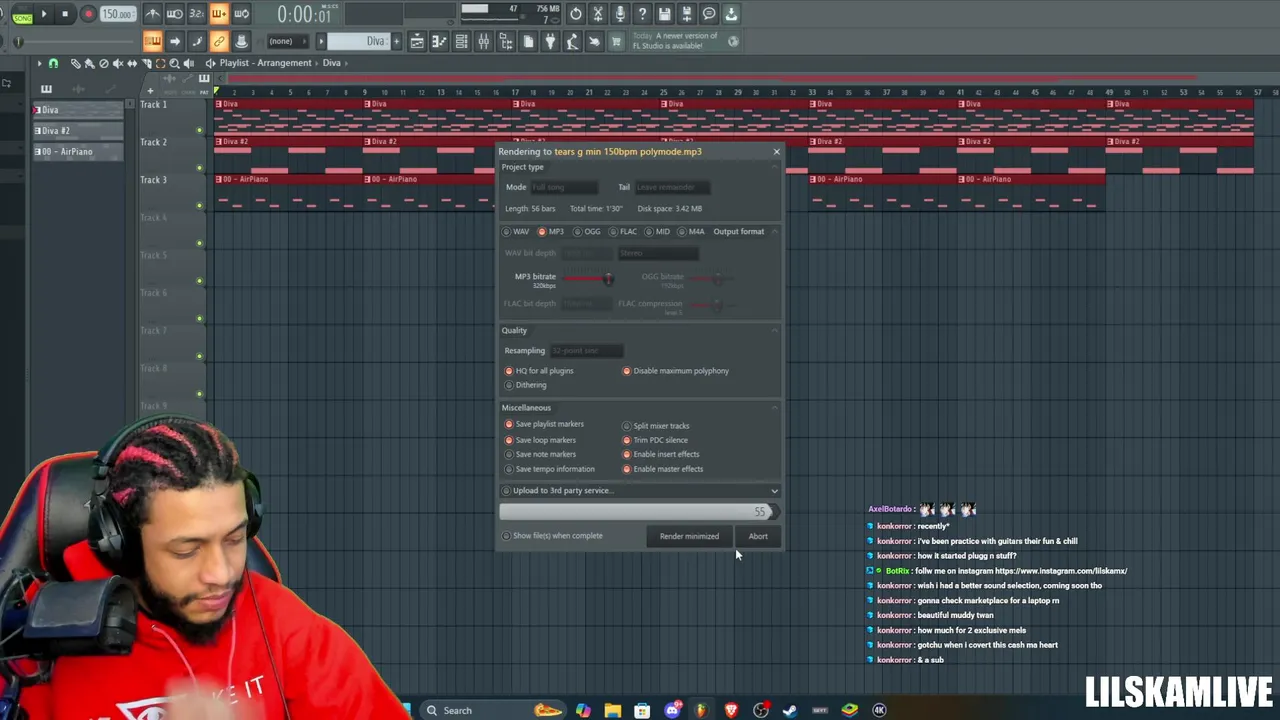Expand the Upload to 3rd party service chevron
1280x720 pixels.
click(774, 491)
